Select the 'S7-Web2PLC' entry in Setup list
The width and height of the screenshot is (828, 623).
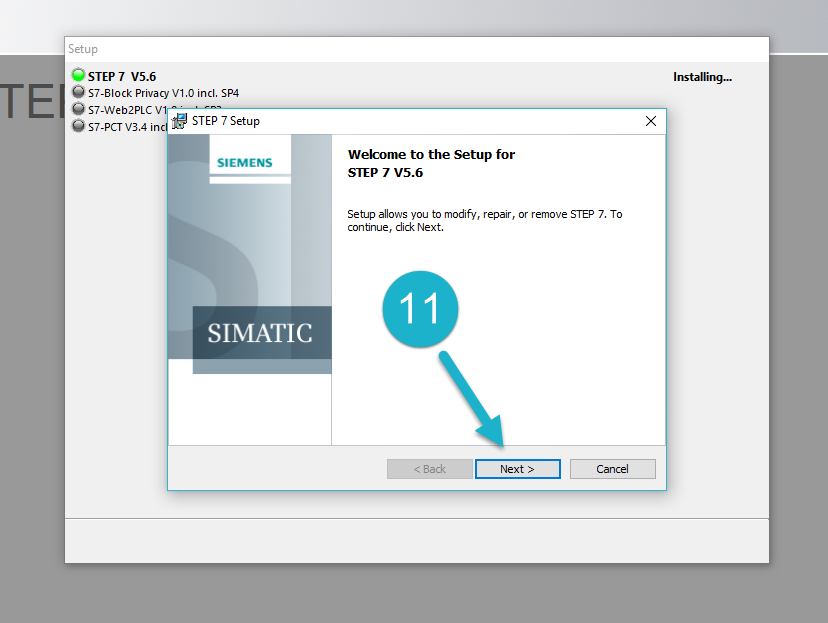pos(127,110)
